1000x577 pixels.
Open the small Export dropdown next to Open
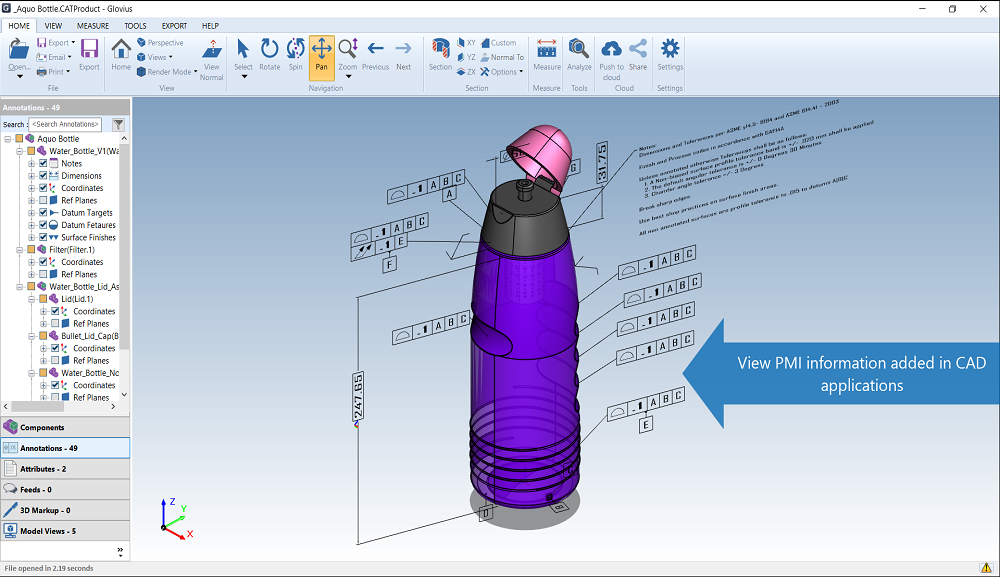(x=73, y=43)
